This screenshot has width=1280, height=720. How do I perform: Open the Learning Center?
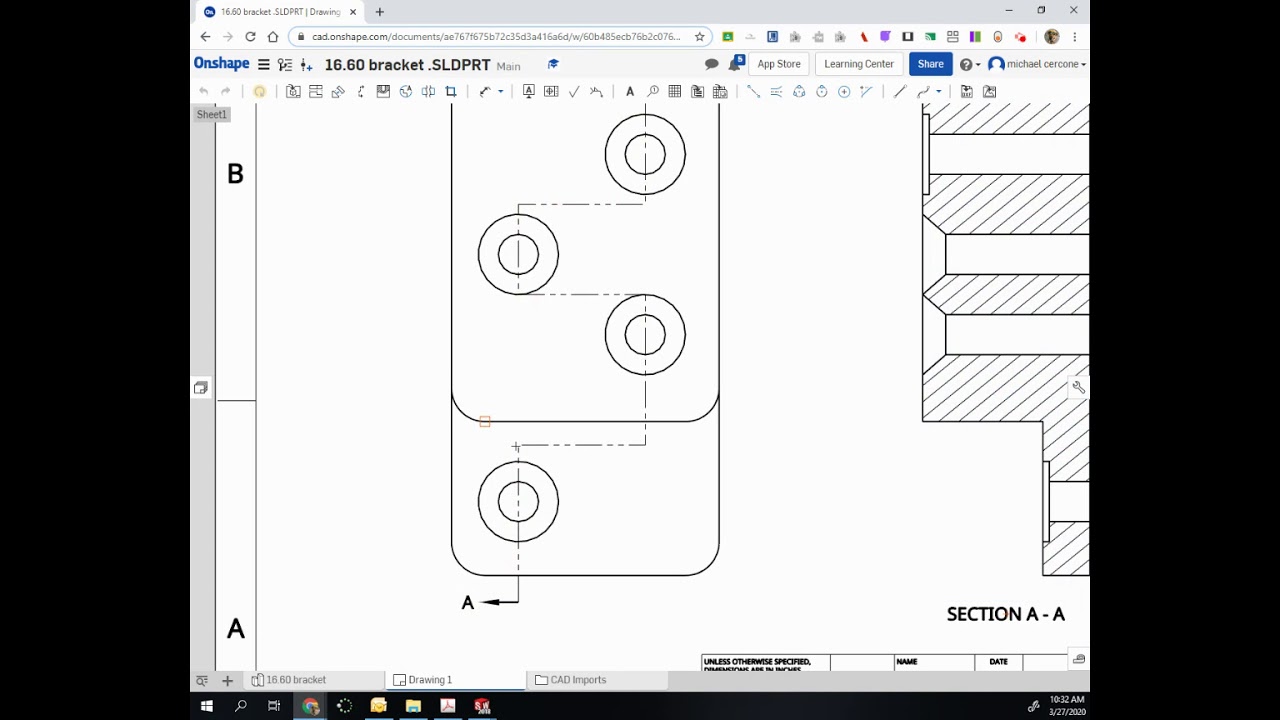tap(859, 64)
